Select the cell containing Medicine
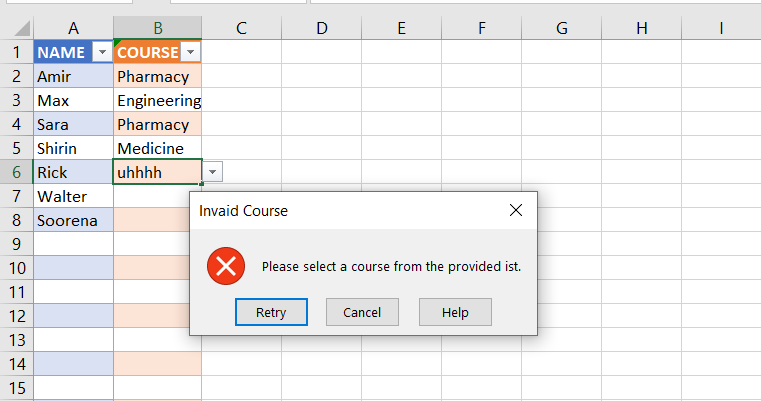761x401 pixels. tap(157, 148)
